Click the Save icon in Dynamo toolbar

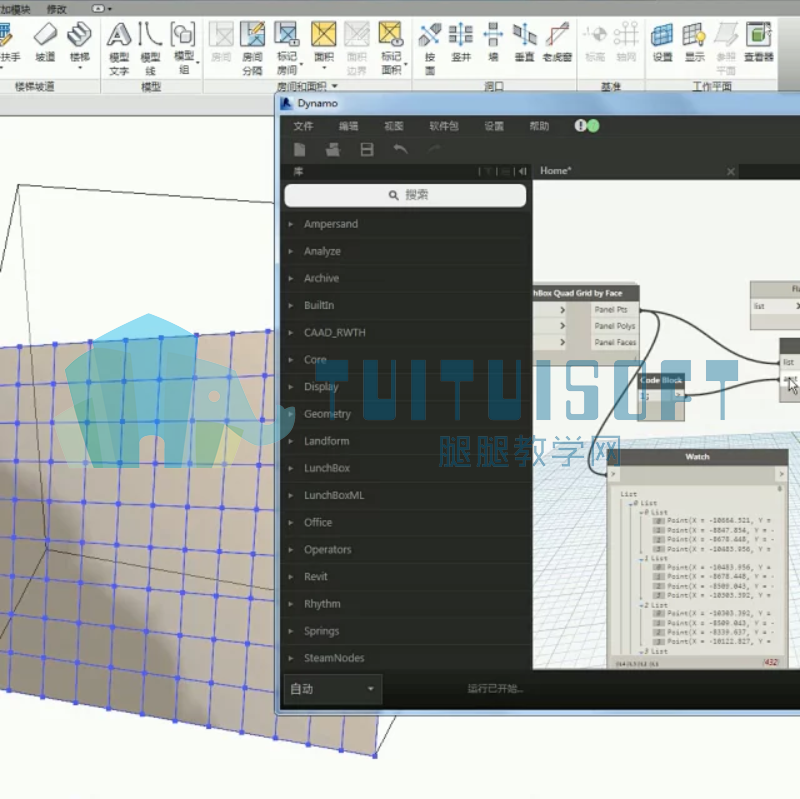click(367, 149)
